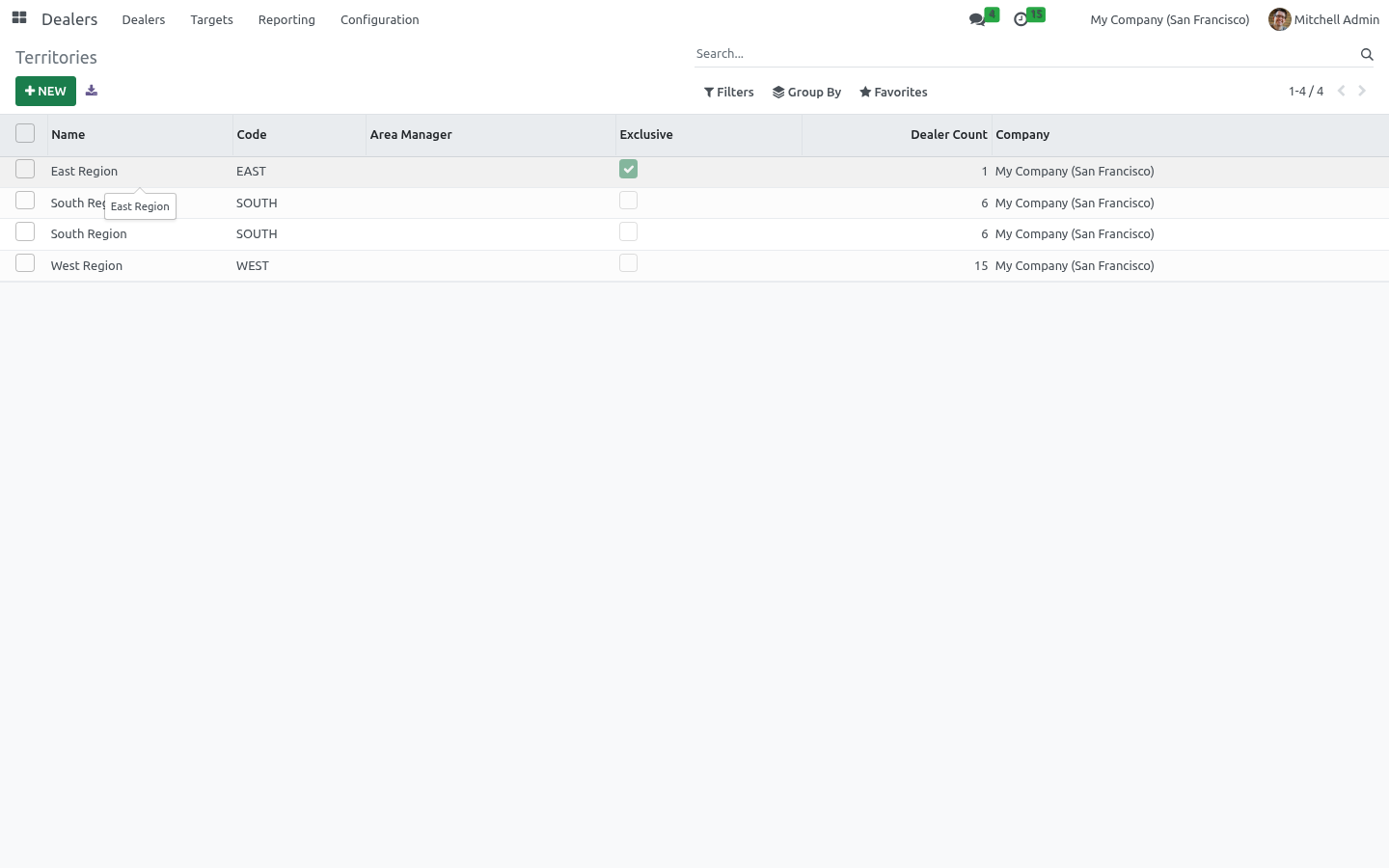1389x868 pixels.
Task: Open the Configuration menu
Action: point(379,19)
